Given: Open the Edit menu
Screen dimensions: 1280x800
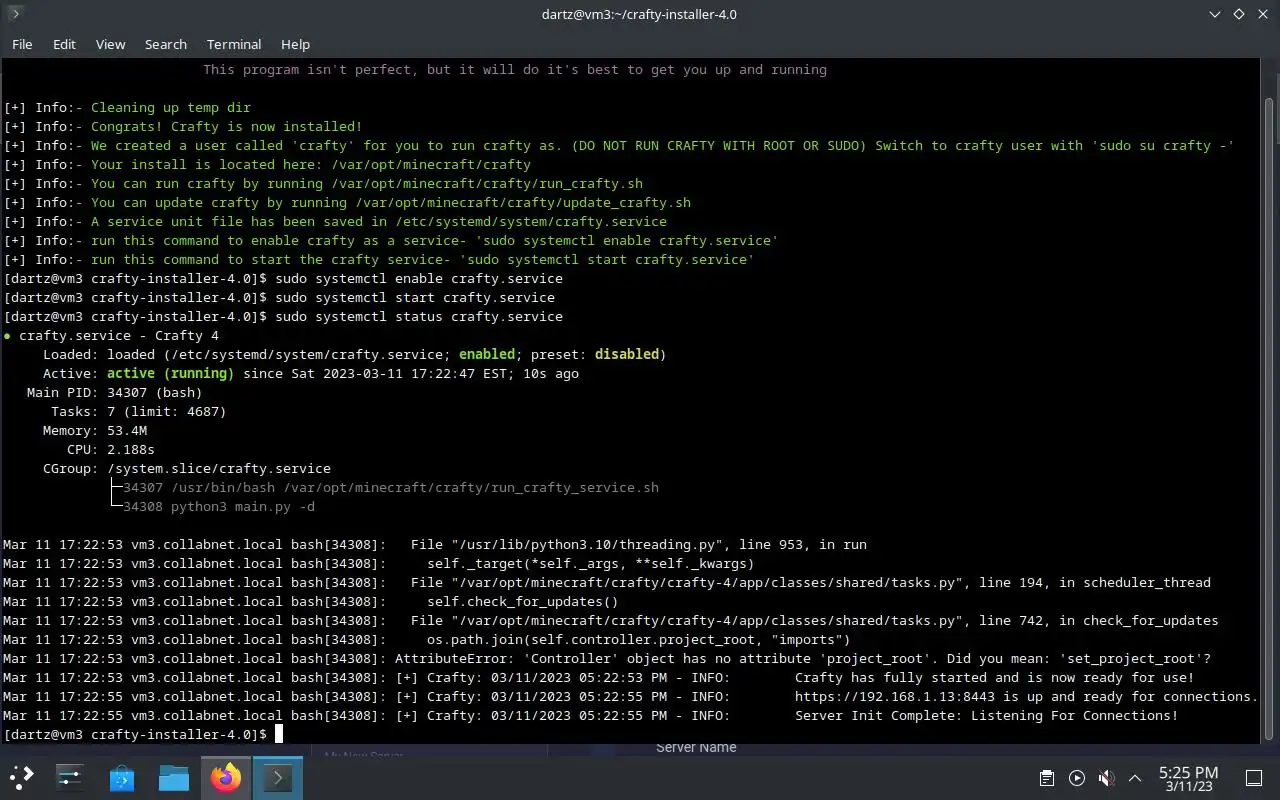Looking at the screenshot, I should coord(64,44).
